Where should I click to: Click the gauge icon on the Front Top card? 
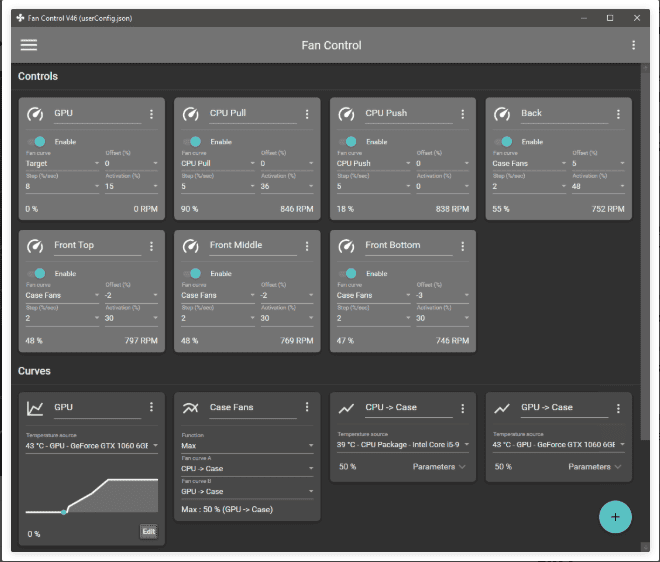(35, 246)
